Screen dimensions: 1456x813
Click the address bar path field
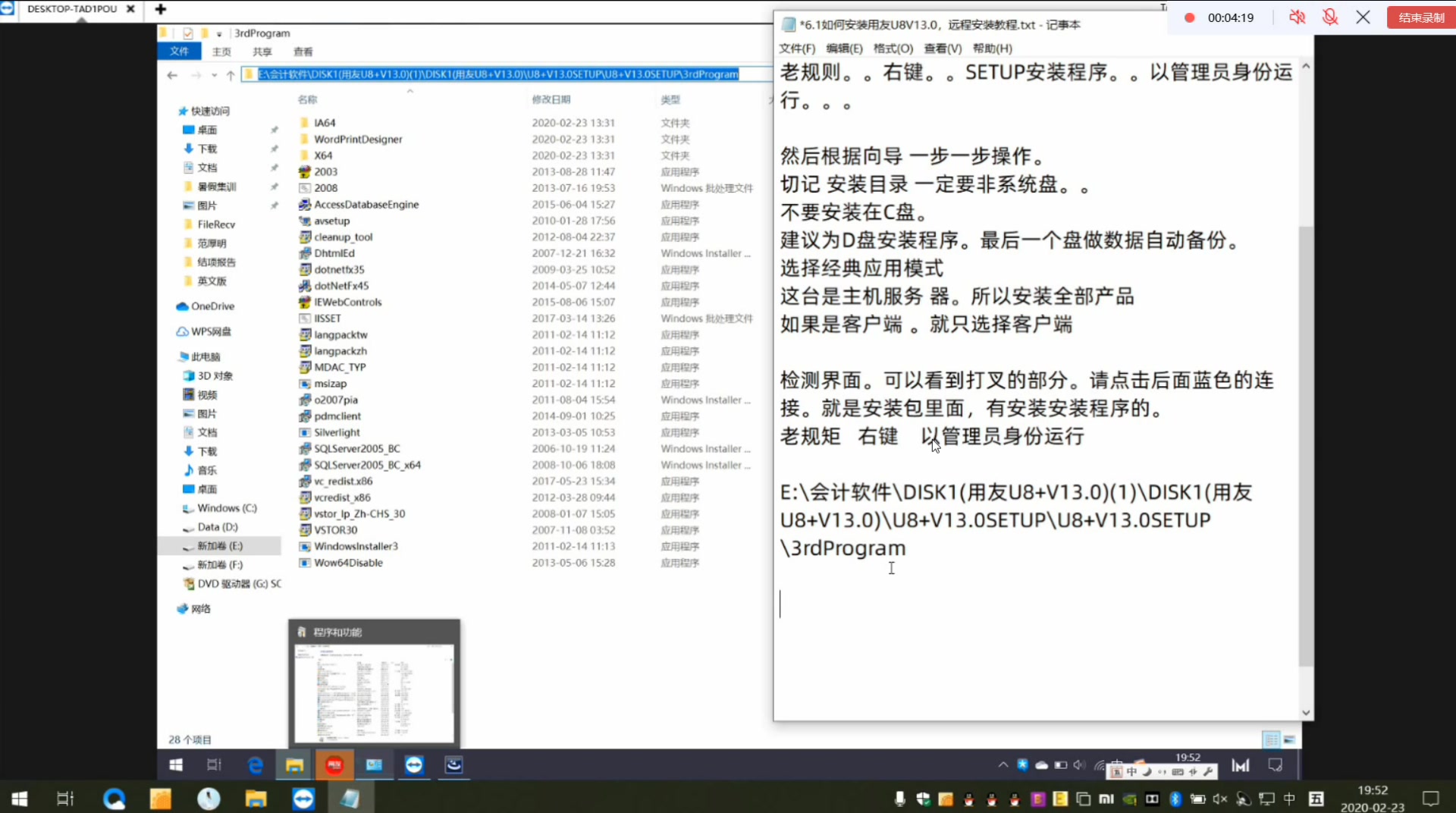pyautogui.click(x=497, y=74)
